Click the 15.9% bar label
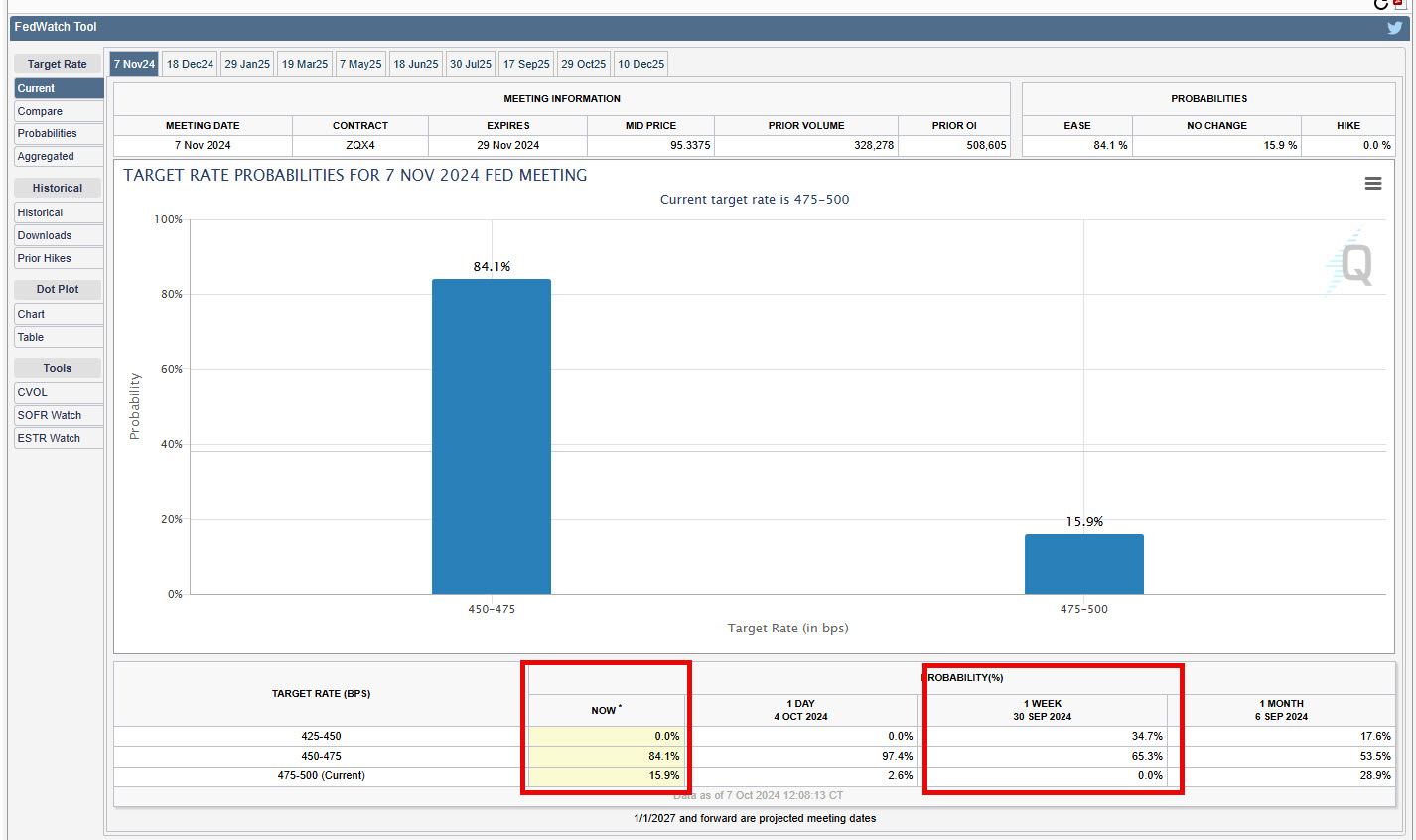Image resolution: width=1416 pixels, height=840 pixels. [1084, 521]
